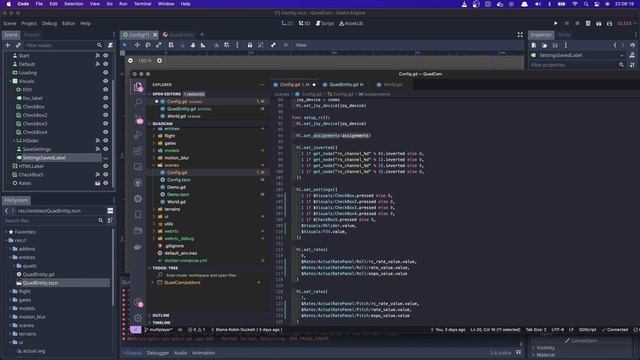Select the Scale tool in Godot toolbar
The height and width of the screenshot is (360, 640).
pos(158,45)
